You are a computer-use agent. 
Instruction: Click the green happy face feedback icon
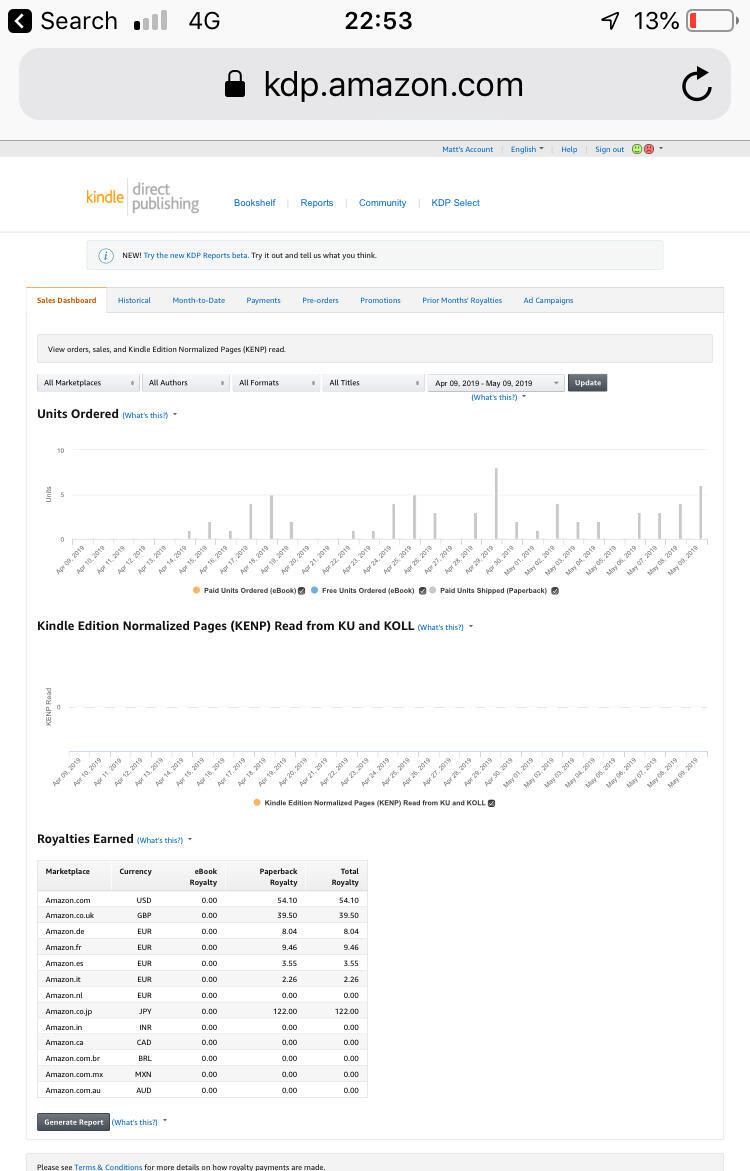click(636, 149)
